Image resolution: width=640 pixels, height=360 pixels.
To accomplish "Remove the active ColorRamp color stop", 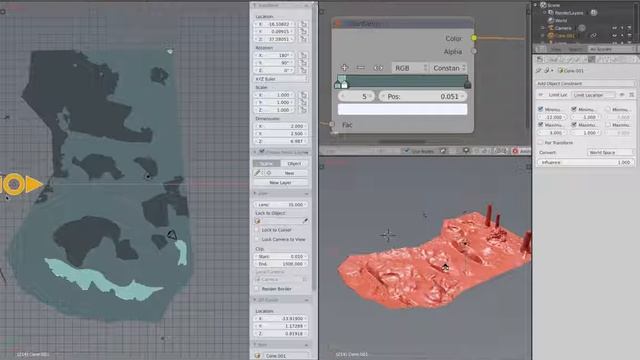I will 360,68.
